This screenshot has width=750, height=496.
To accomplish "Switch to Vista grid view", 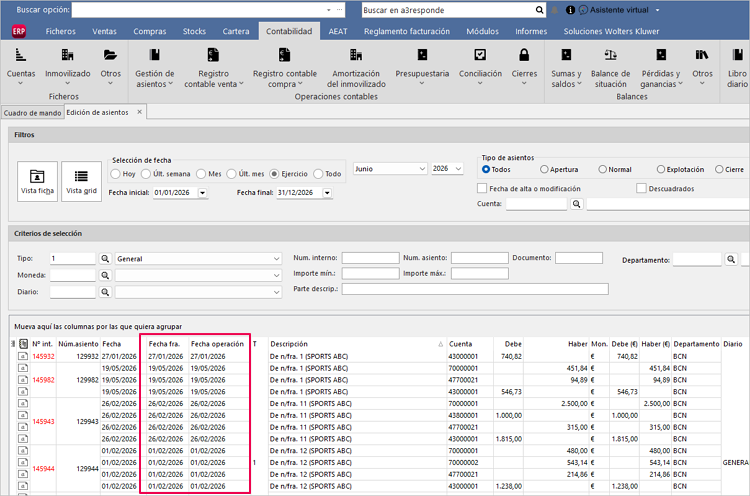I will 81,181.
